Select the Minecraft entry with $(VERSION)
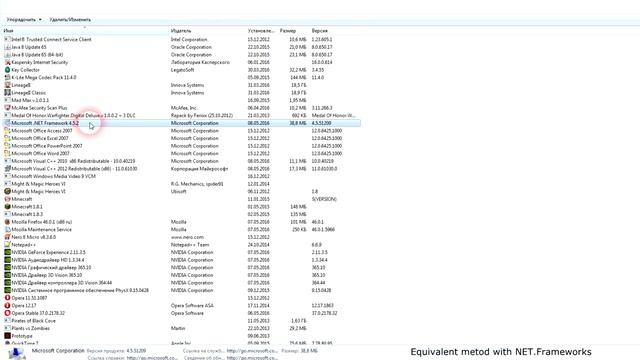The image size is (640, 360). pyautogui.click(x=181, y=199)
